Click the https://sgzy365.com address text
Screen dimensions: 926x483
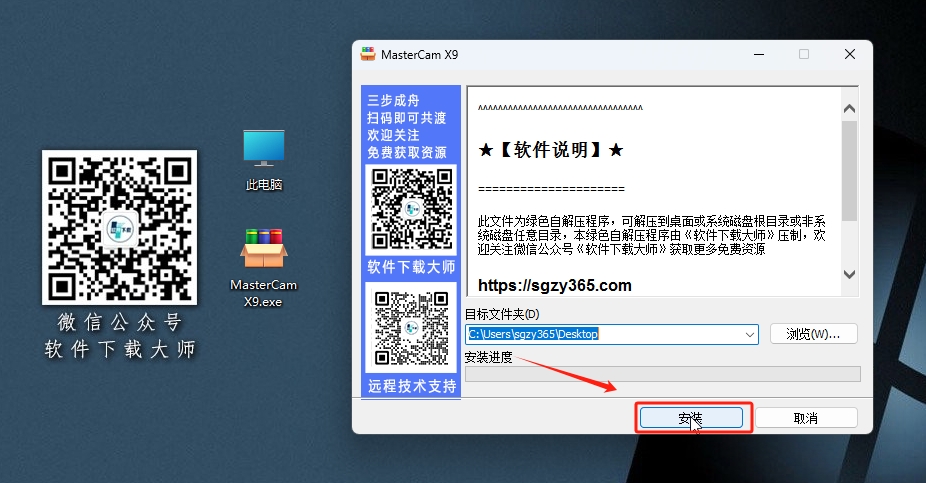[x=555, y=286]
